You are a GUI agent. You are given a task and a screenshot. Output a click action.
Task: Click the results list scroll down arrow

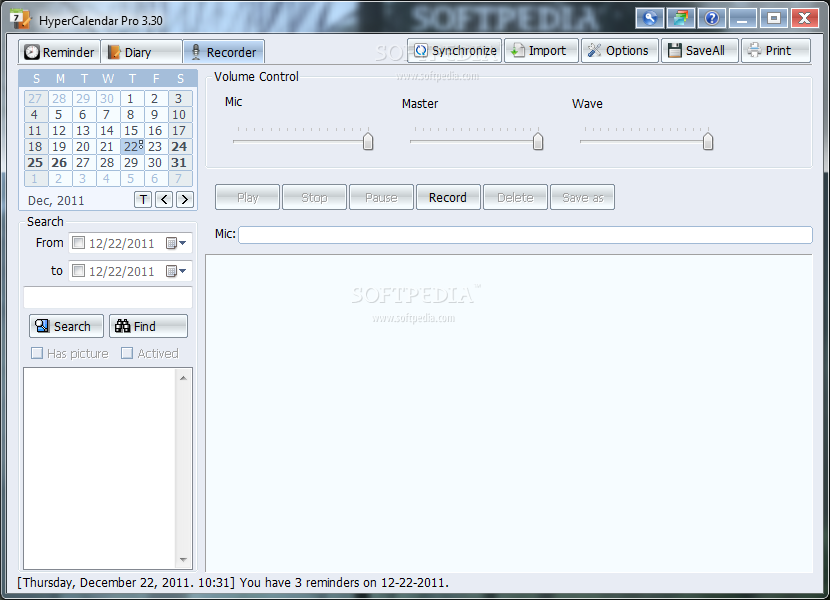point(183,560)
